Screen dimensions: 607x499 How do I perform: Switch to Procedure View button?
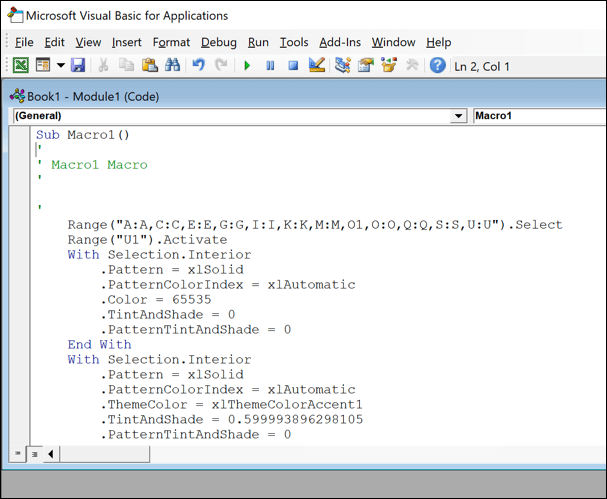click(18, 453)
